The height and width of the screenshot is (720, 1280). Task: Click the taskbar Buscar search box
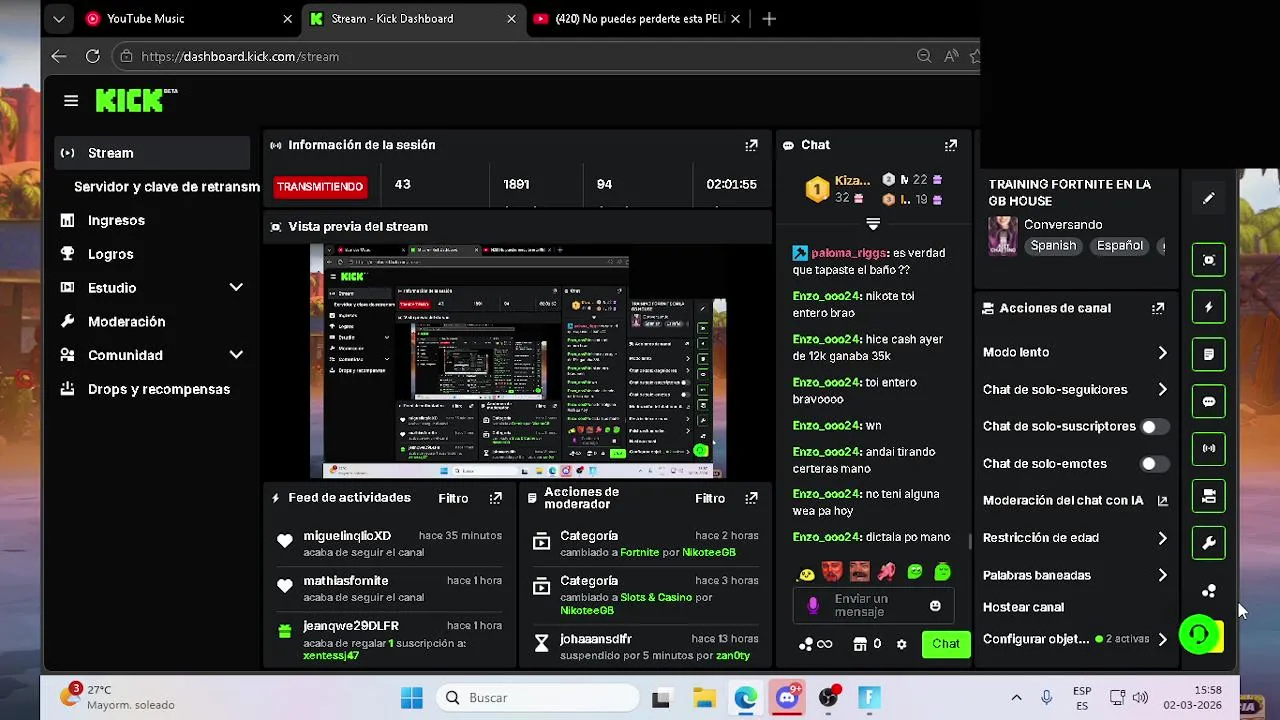point(538,698)
